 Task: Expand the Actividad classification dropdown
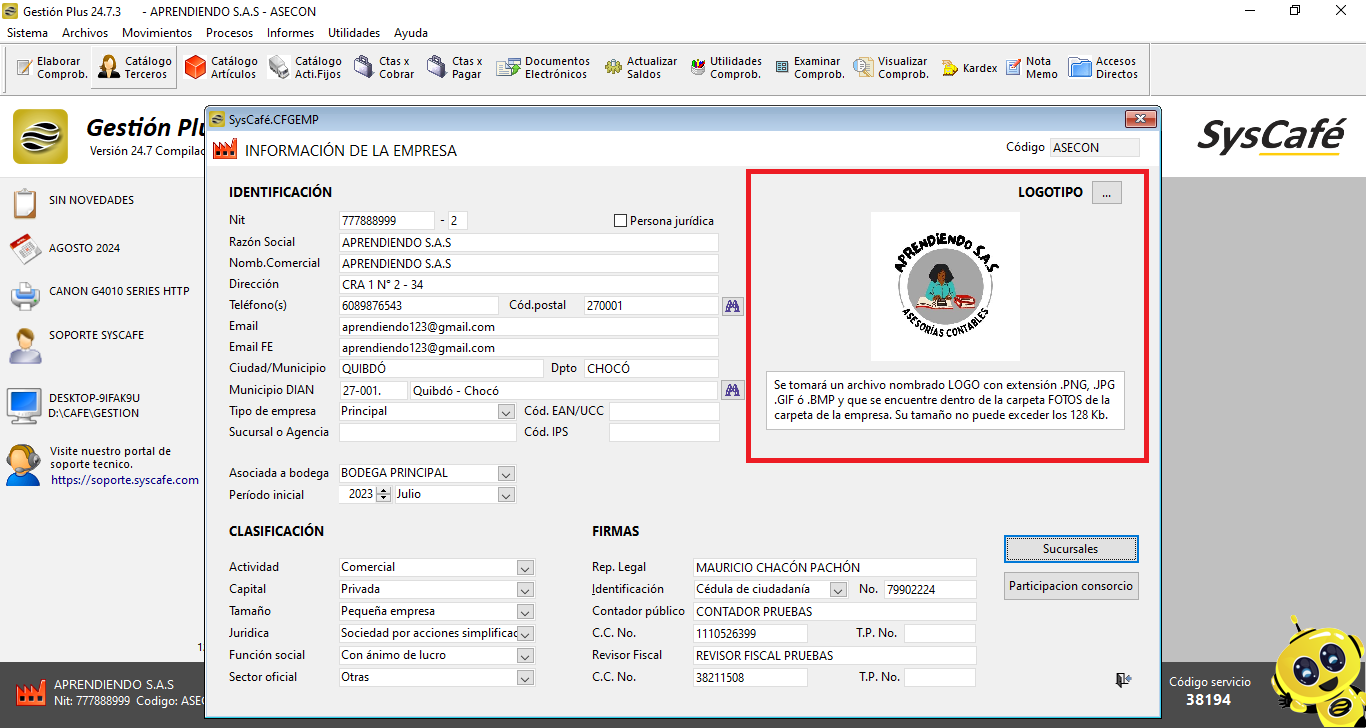tap(525, 567)
